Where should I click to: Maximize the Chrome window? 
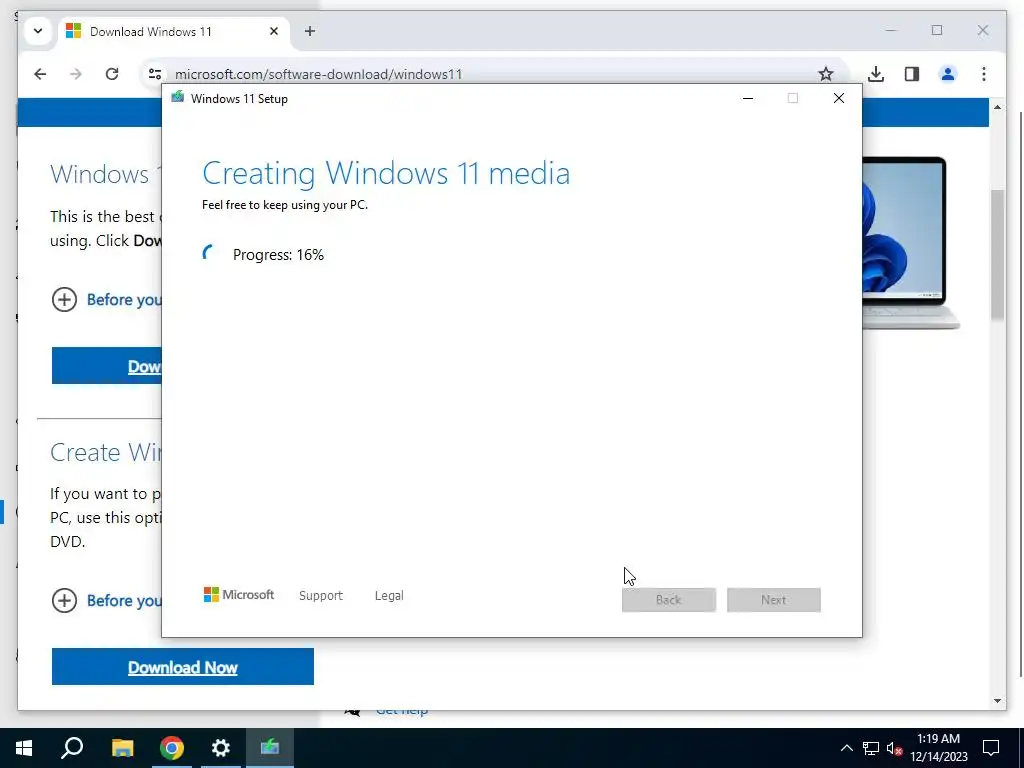tap(936, 30)
